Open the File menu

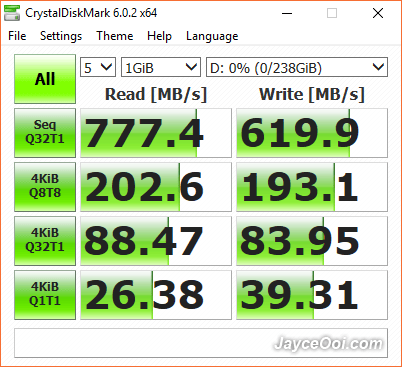tap(17, 36)
